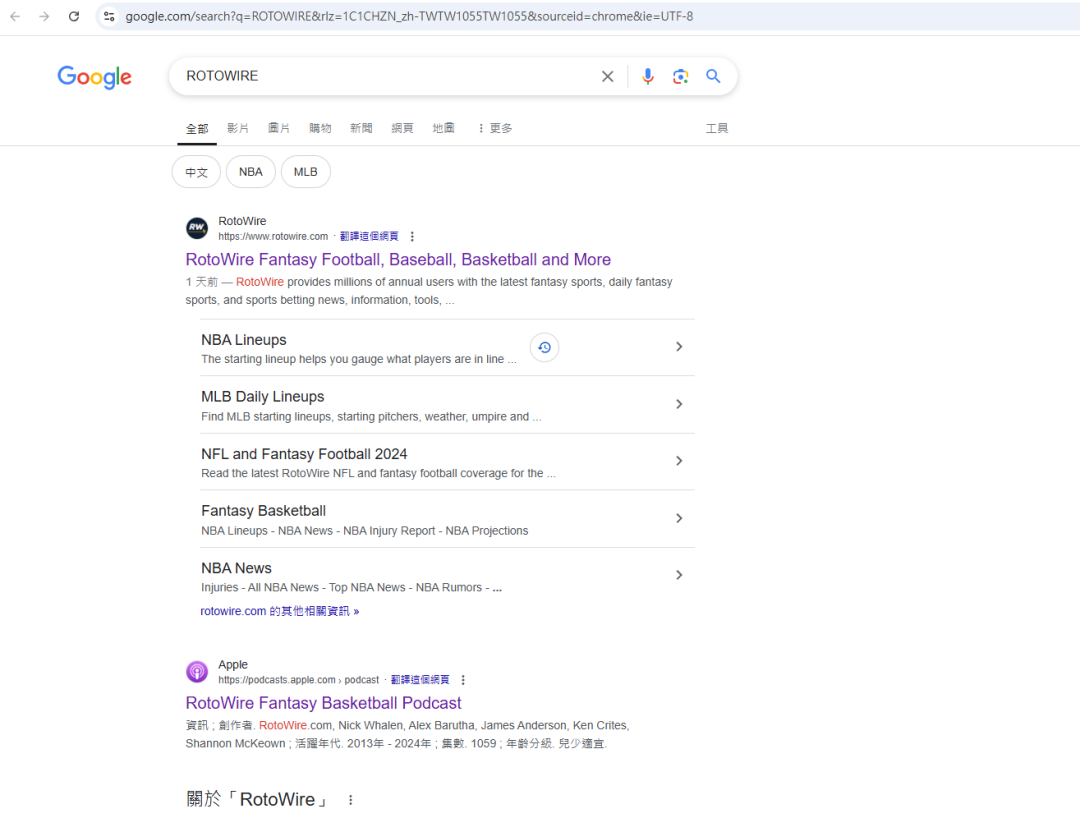
Task: Select the MLB filter chip
Action: click(x=306, y=172)
